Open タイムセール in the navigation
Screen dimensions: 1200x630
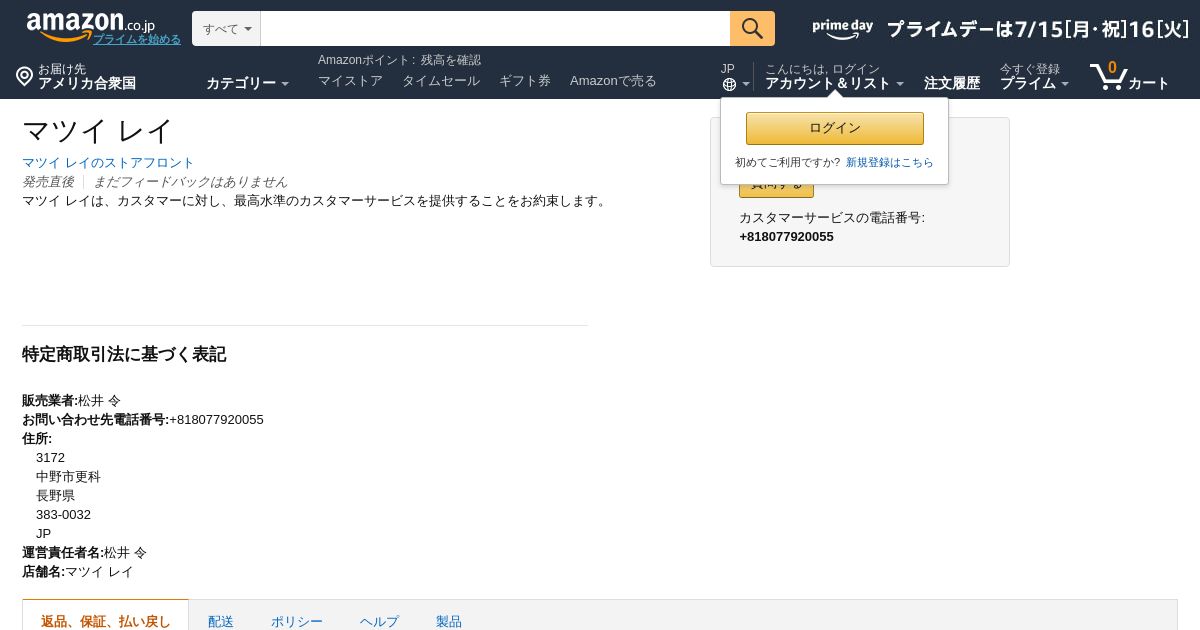441,81
